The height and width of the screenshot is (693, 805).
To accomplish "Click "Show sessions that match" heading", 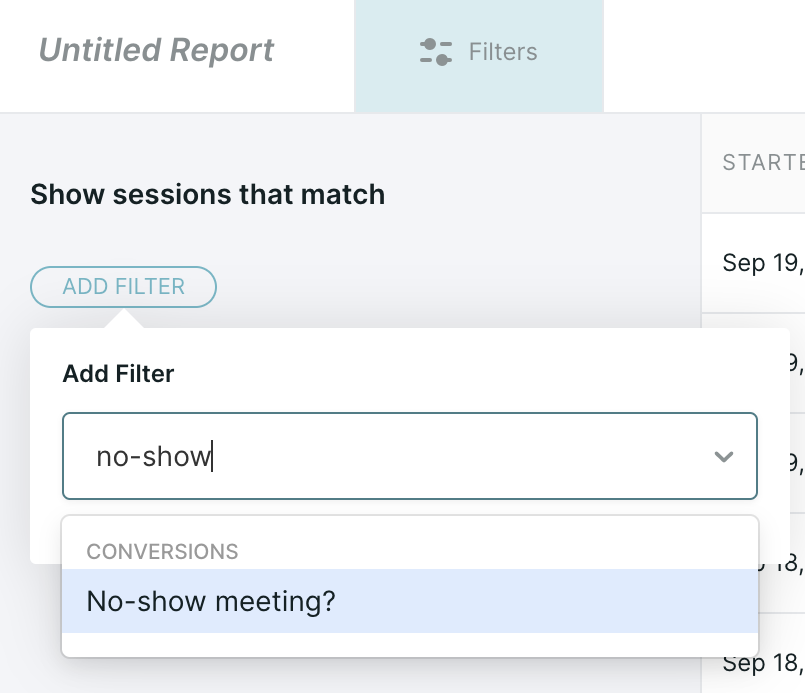I will click(x=207, y=194).
